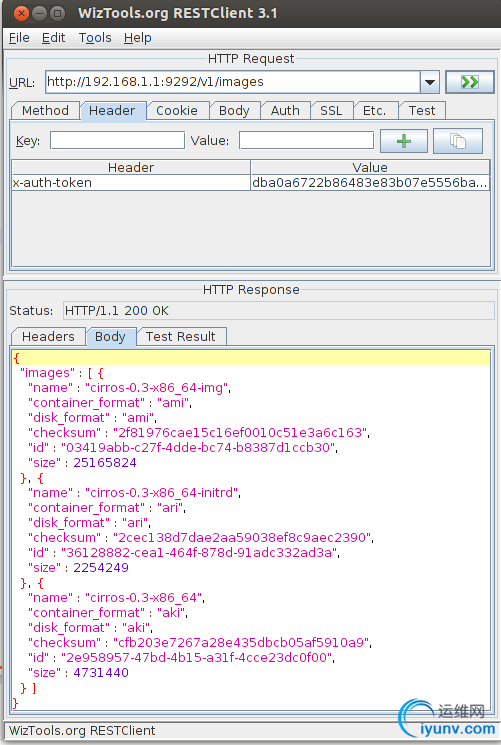Select the Header request tab

(x=112, y=111)
